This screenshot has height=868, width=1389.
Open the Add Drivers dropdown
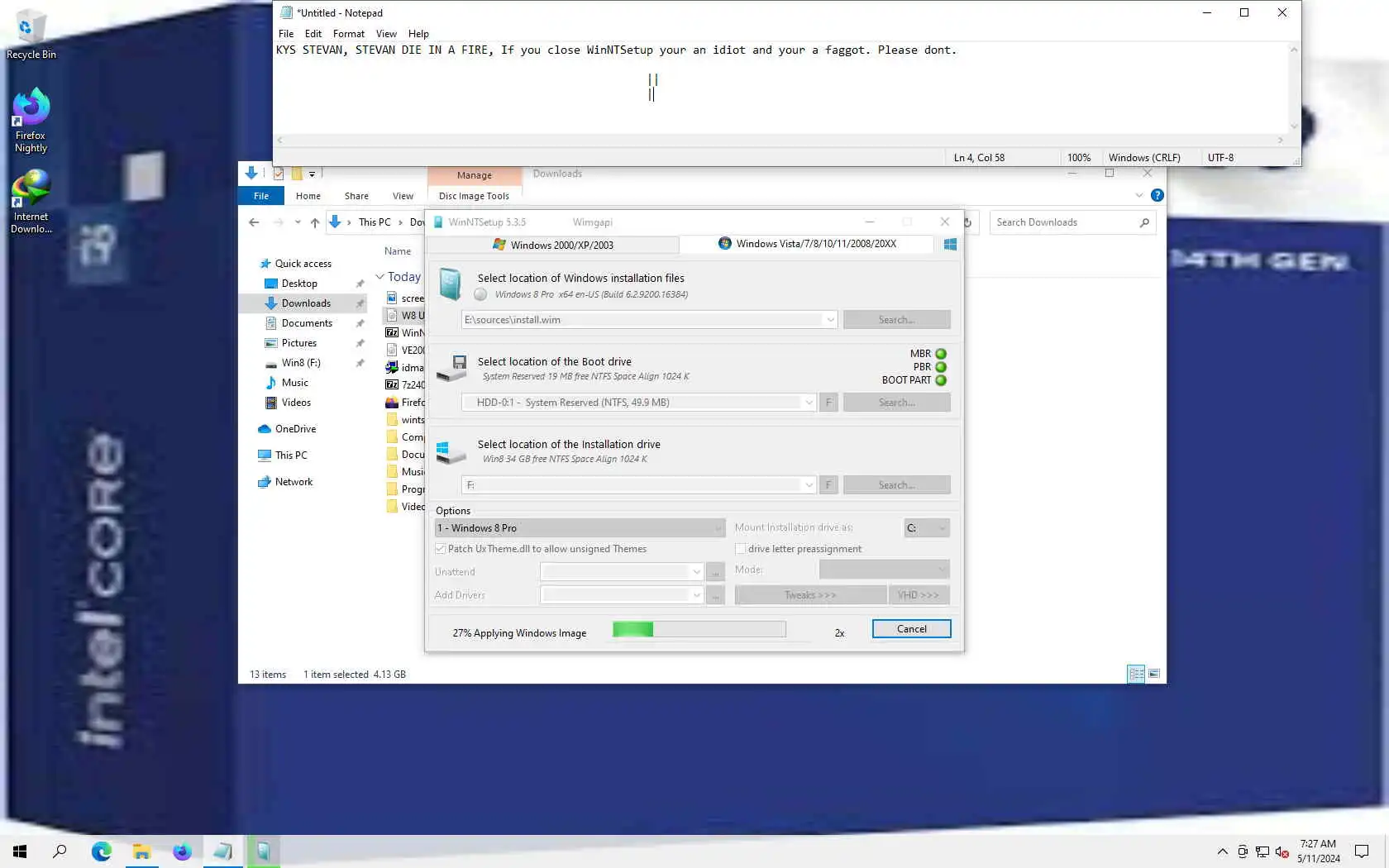pos(696,595)
